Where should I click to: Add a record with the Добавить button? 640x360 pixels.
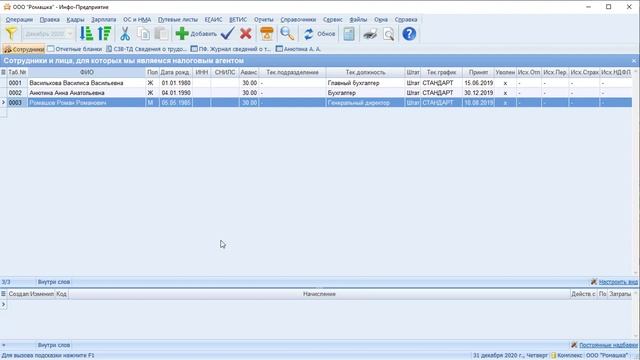(x=196, y=33)
